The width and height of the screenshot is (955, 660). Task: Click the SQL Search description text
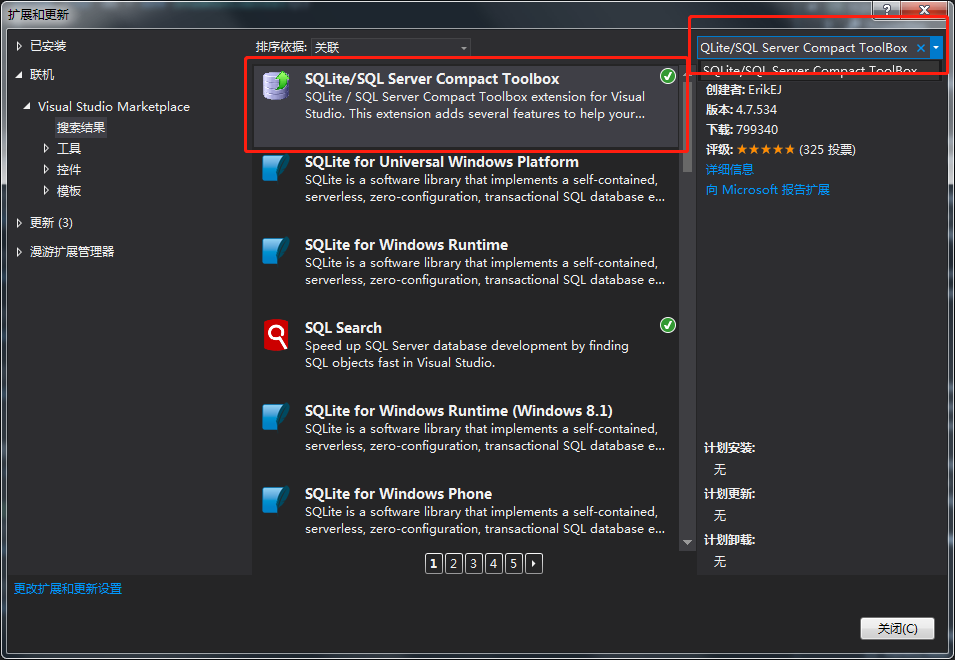coord(467,354)
